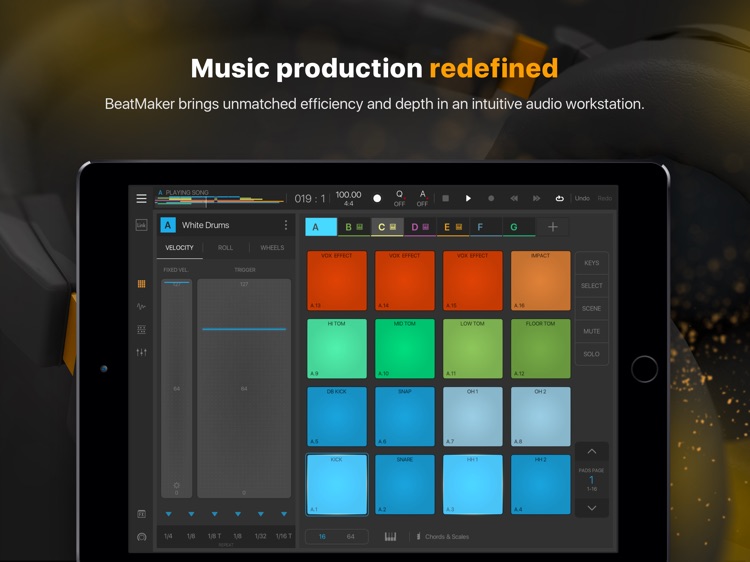Click the keyboard piano icon below pads
Viewport: 750px width, 562px height.
[390, 537]
